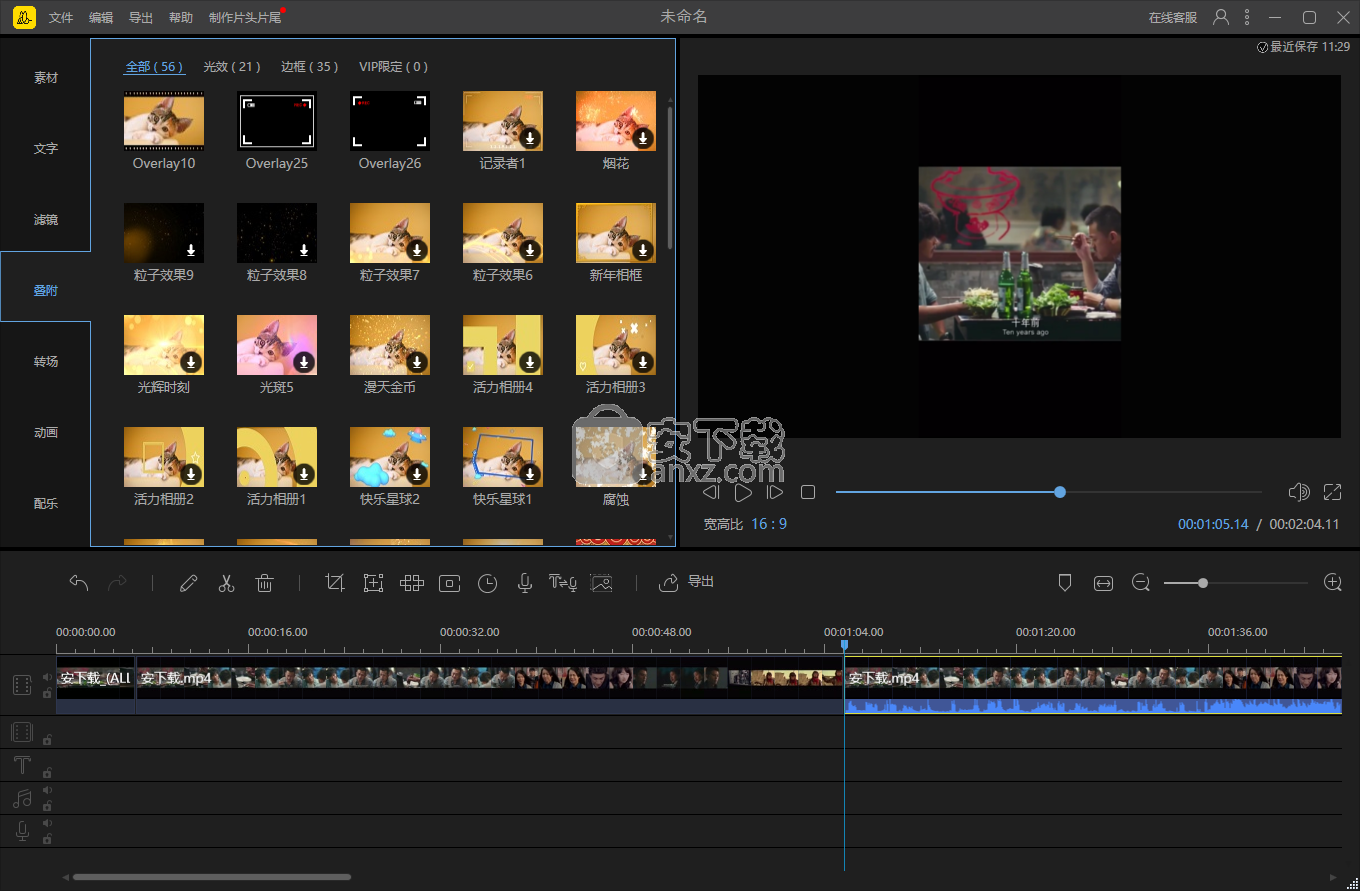Image resolution: width=1360 pixels, height=891 pixels.
Task: Mute the voiceover microphone track
Action: point(46,823)
